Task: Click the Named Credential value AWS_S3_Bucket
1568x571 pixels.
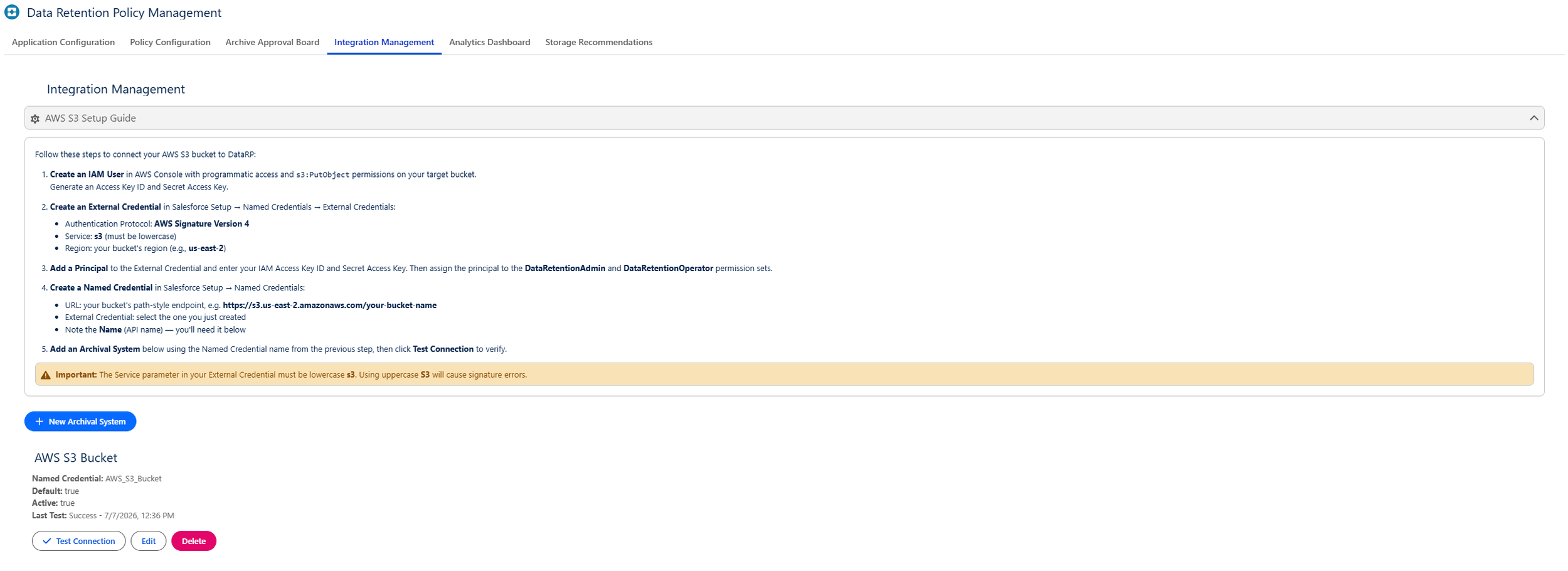Action: click(134, 479)
